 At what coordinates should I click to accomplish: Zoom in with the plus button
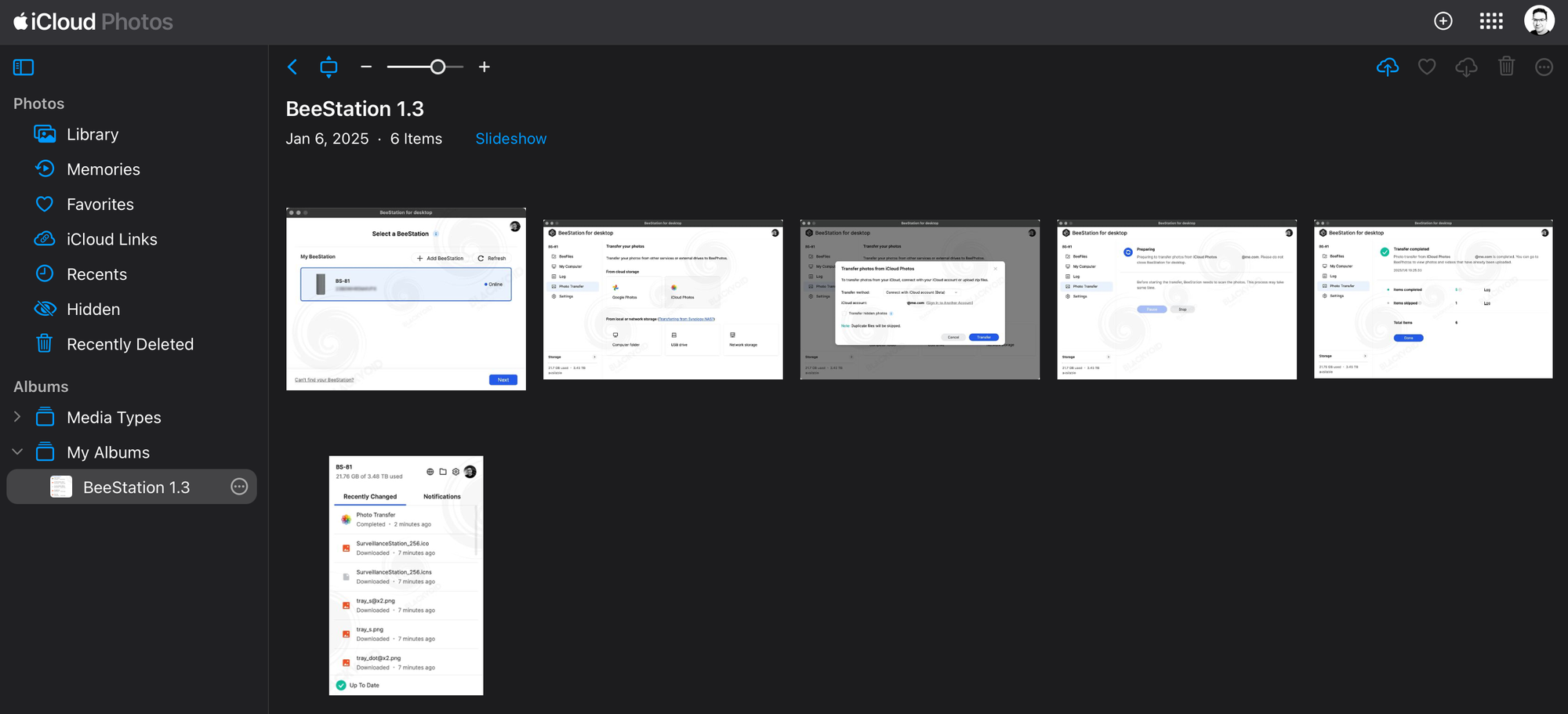[485, 67]
